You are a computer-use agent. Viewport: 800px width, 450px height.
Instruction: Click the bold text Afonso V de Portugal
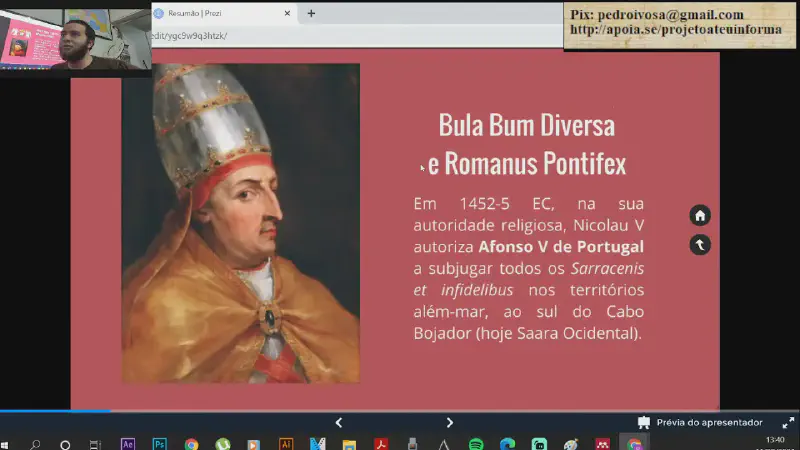tap(561, 247)
